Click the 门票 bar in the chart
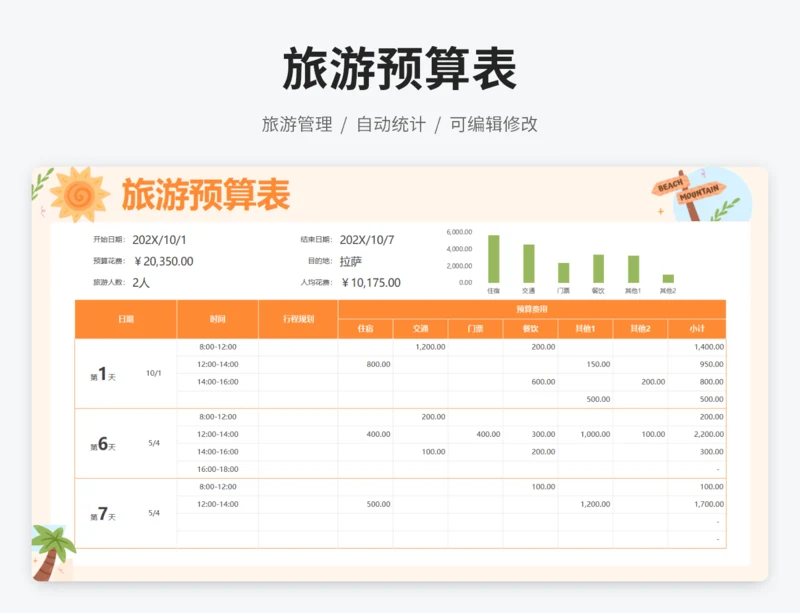800x613 pixels. click(x=563, y=273)
